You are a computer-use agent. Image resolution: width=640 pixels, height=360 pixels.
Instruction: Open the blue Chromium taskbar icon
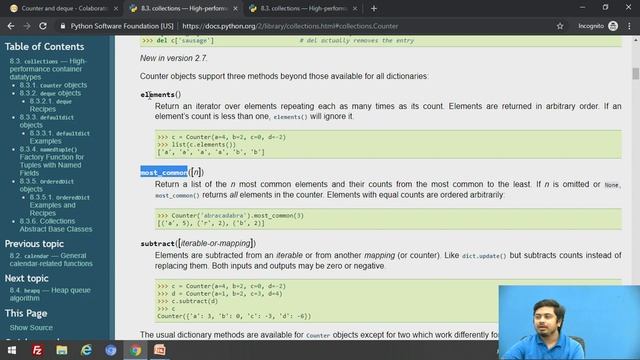pos(111,350)
